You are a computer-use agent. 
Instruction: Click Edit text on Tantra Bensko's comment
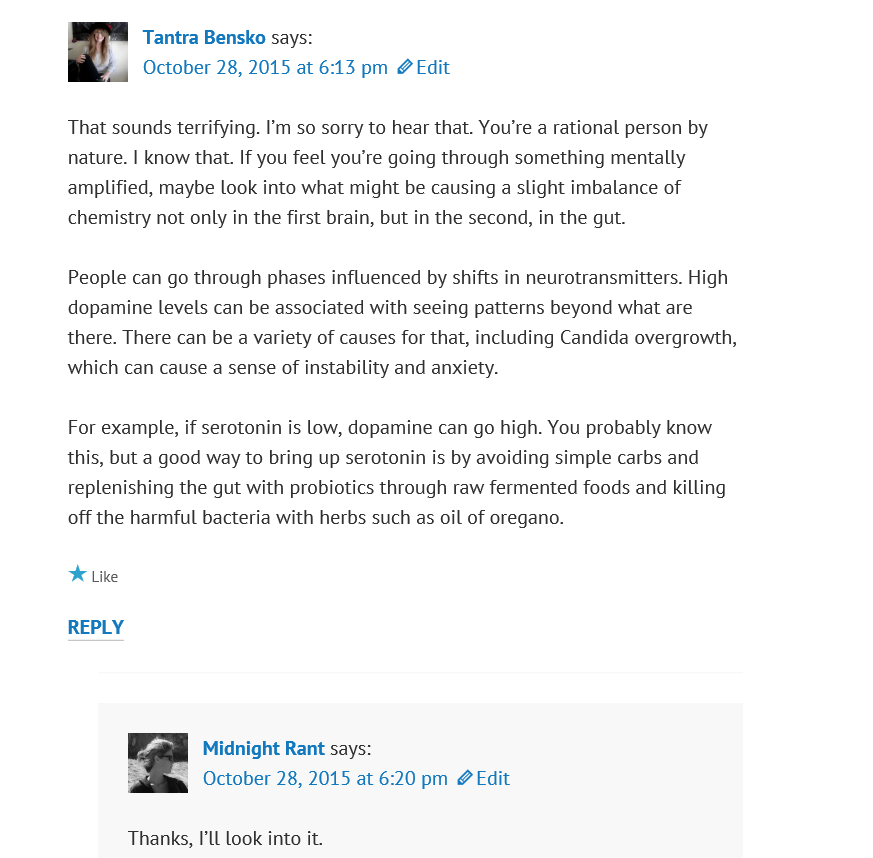click(433, 67)
